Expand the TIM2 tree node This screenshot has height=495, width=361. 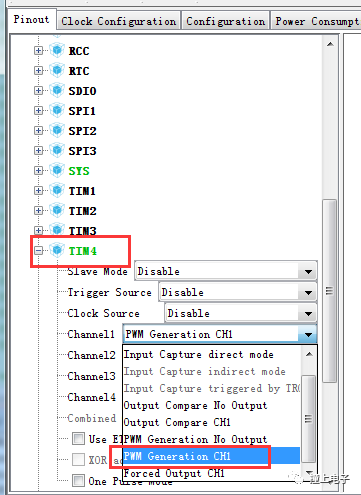[x=39, y=211]
